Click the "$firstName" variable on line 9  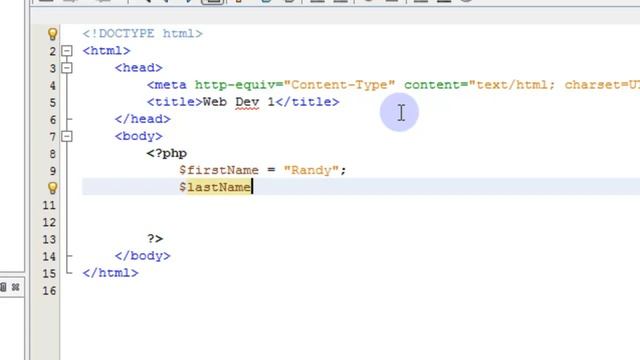219,170
